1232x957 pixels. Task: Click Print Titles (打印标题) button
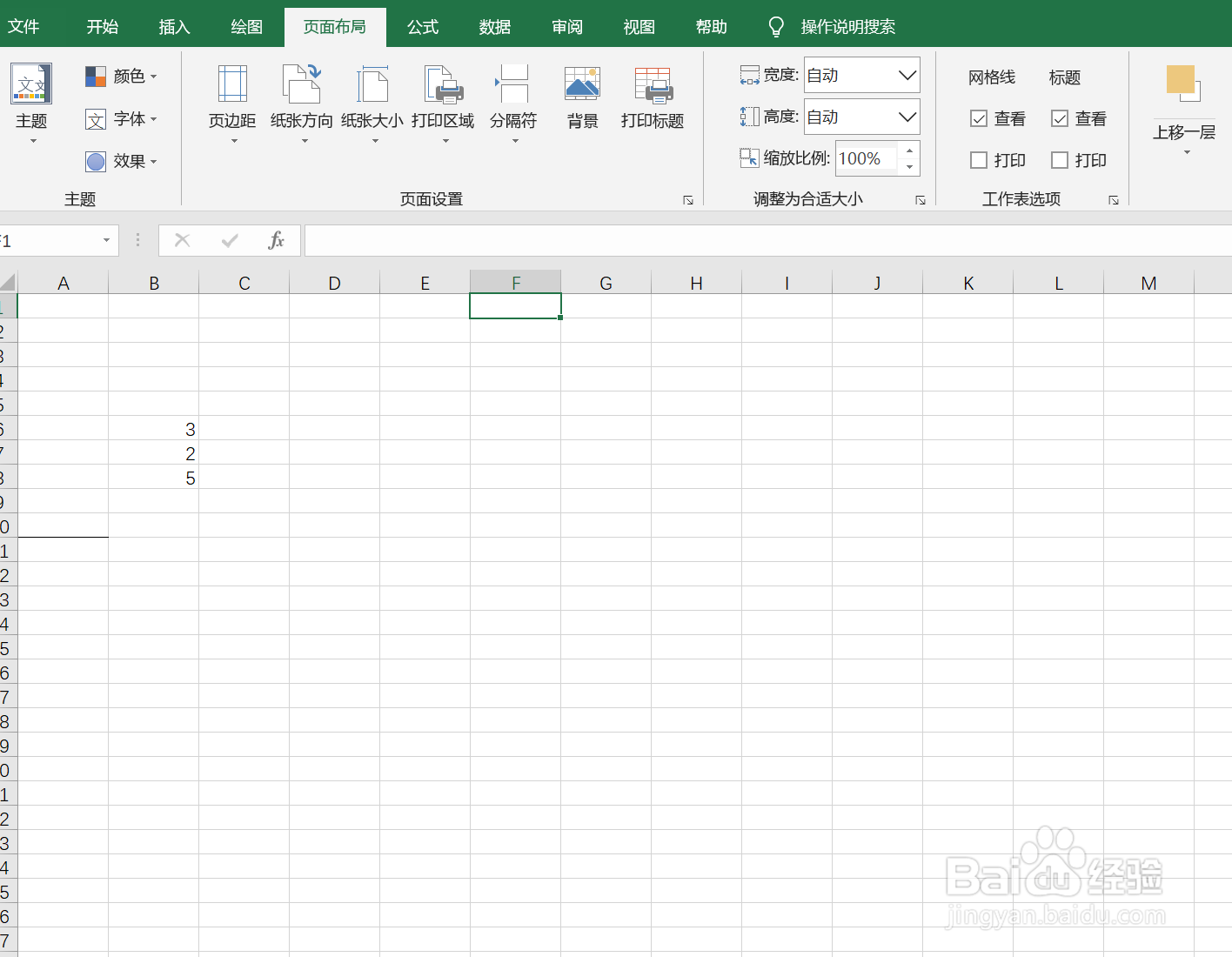click(x=653, y=97)
